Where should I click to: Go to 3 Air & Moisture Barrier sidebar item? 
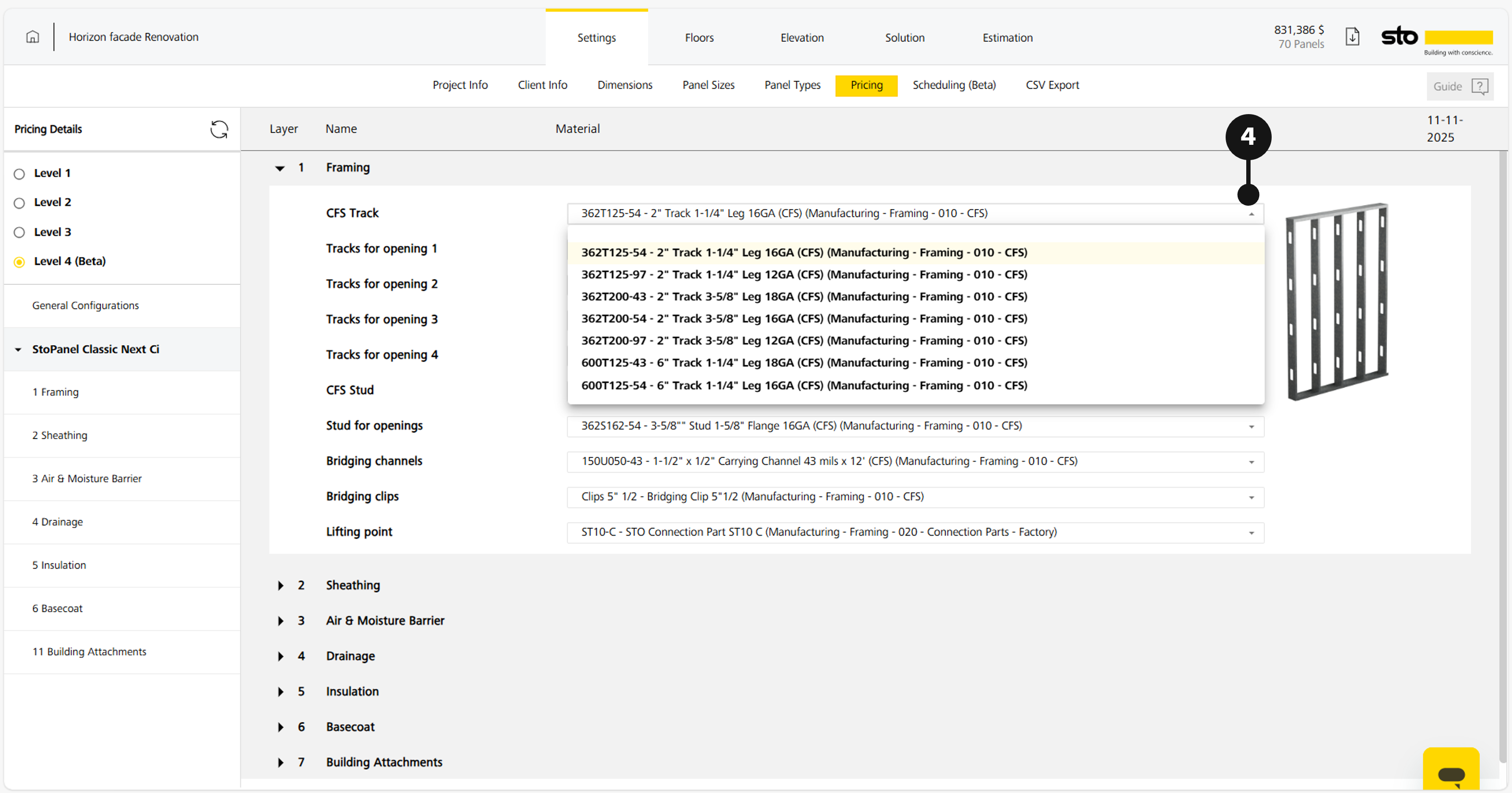122,479
